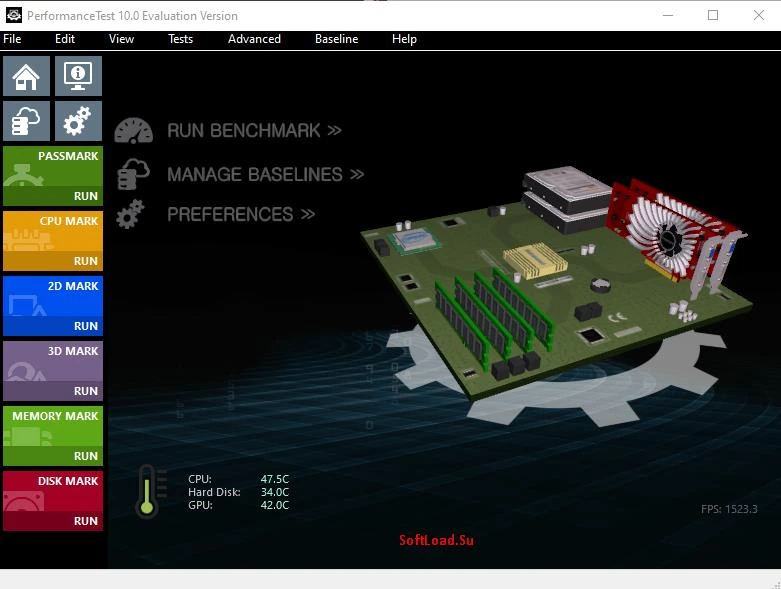
Task: Open the Home screen icon
Action: [x=26, y=76]
